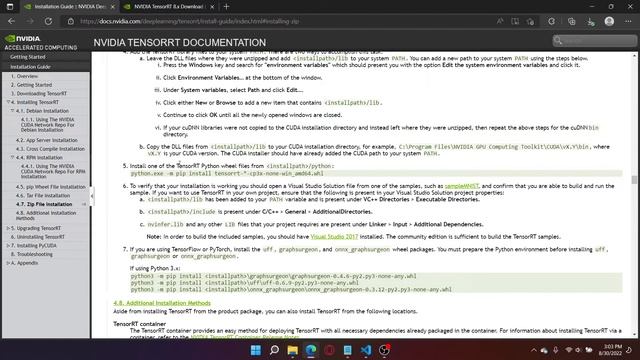Open the taskbar app with red badge
This screenshot has width=640, height=360.
point(384,350)
